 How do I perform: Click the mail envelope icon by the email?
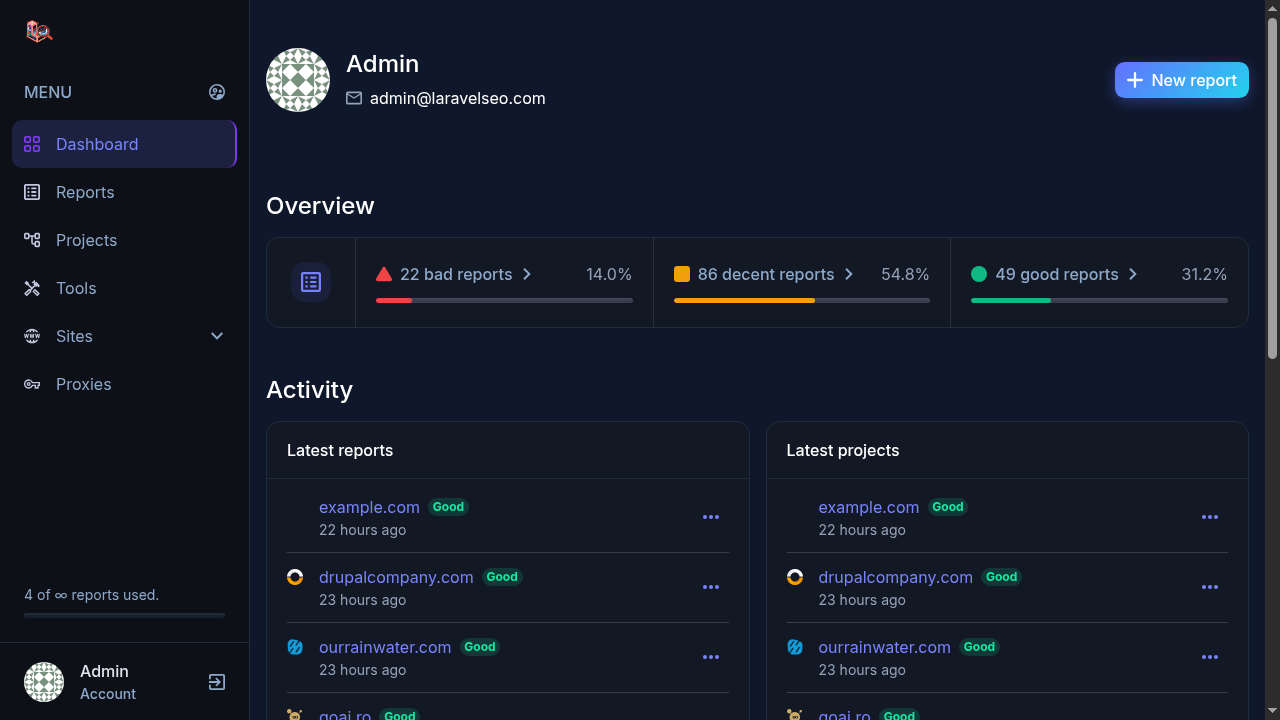tap(354, 98)
